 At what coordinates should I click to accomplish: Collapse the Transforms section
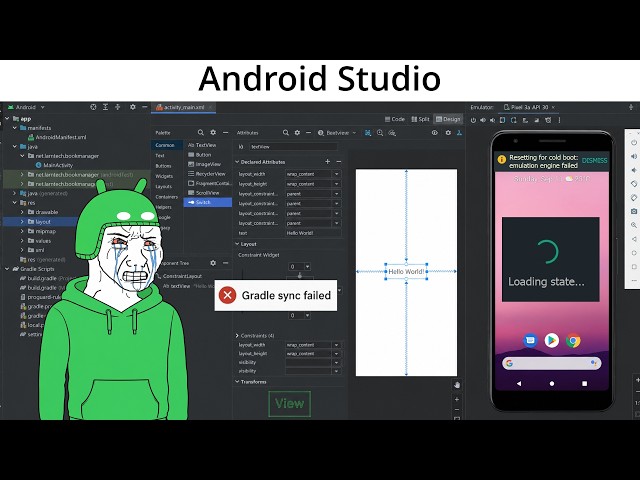click(x=237, y=382)
